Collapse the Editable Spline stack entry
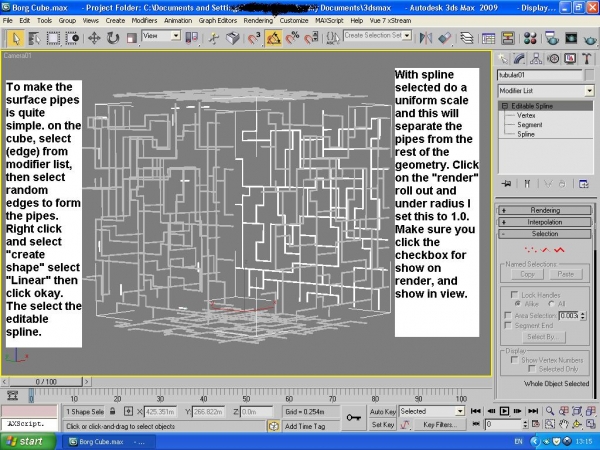600x450 pixels. tap(504, 106)
